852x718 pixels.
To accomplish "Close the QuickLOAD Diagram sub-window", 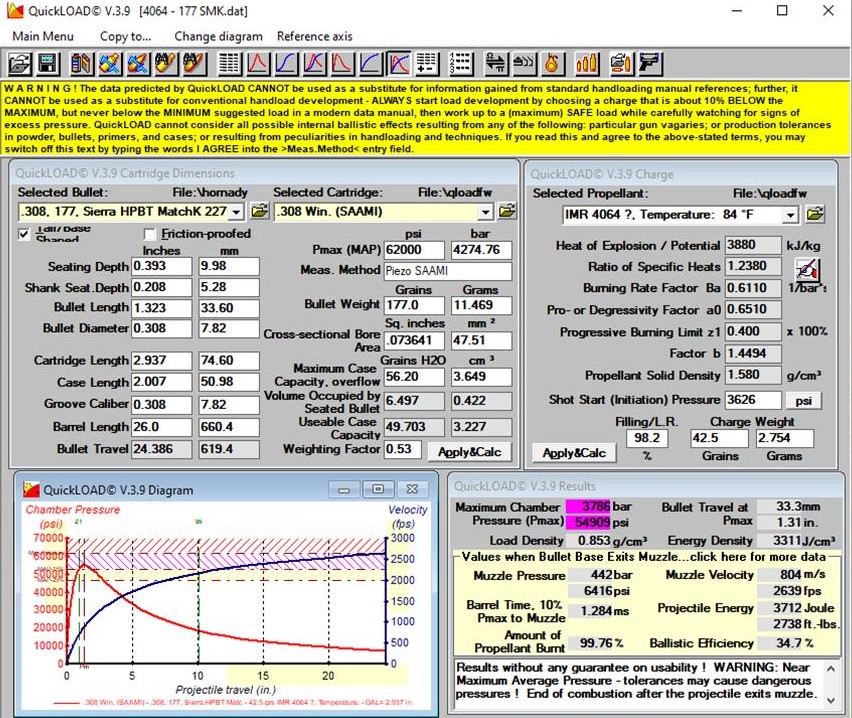I will click(x=412, y=490).
